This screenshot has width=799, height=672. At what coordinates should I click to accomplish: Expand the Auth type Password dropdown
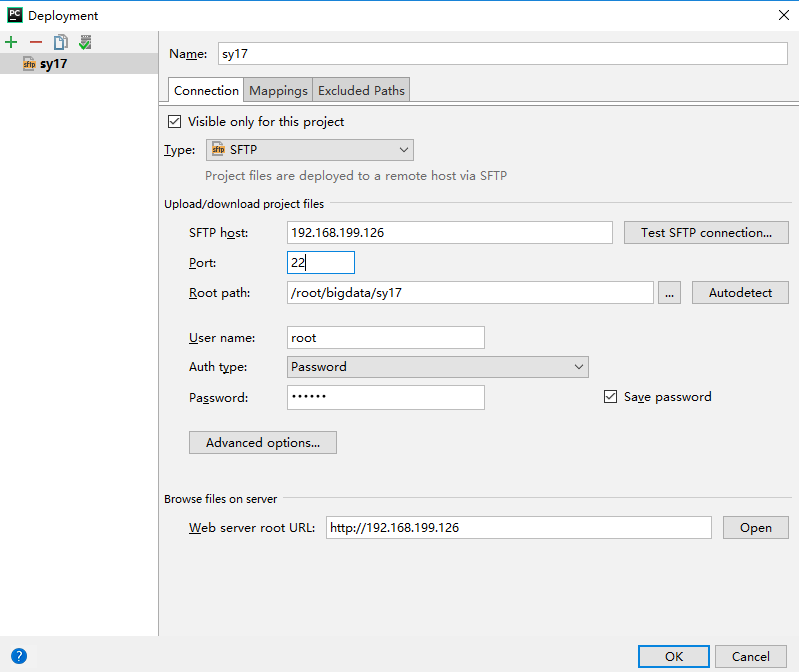pyautogui.click(x=437, y=367)
